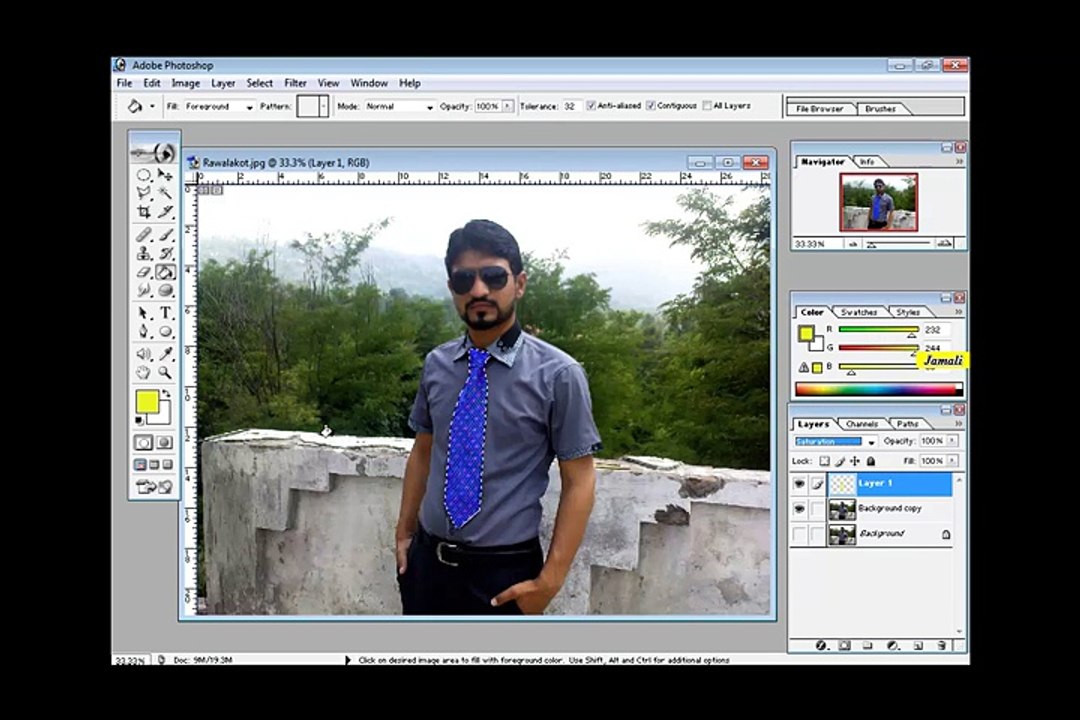This screenshot has width=1080, height=720.
Task: Enable All Layers checkbox
Action: click(707, 105)
